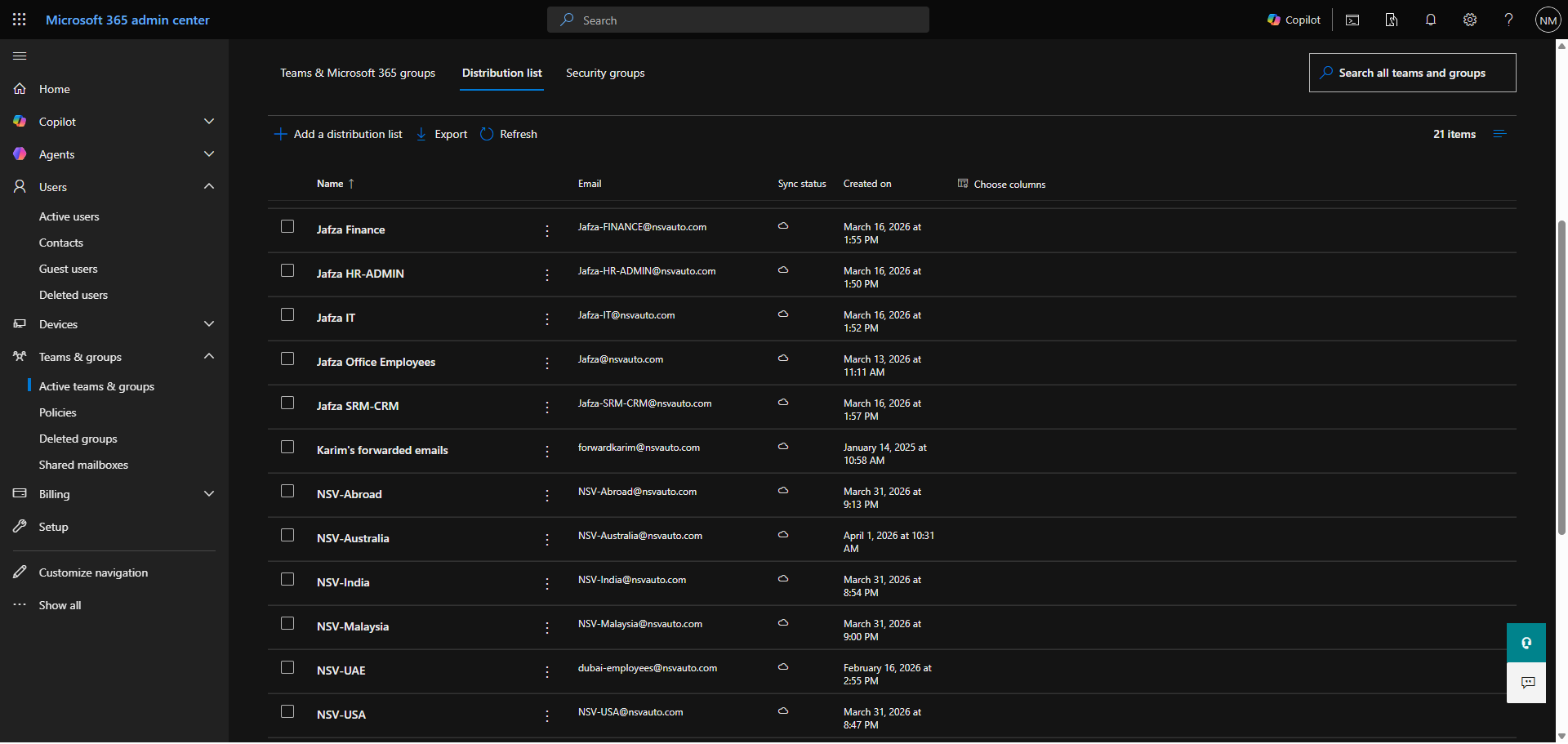Viewport: 1568px width, 744px height.
Task: Open the help support headset widget
Action: tap(1526, 643)
